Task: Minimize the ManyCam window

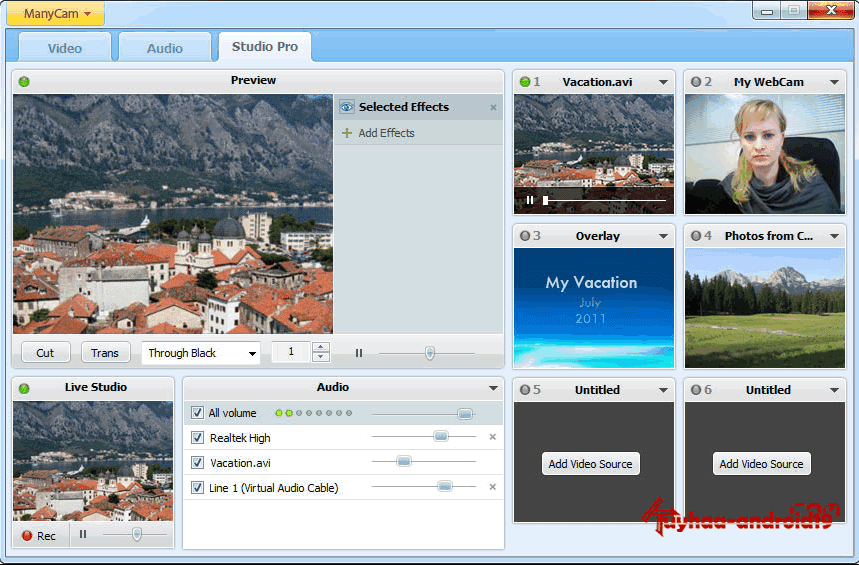Action: (767, 11)
